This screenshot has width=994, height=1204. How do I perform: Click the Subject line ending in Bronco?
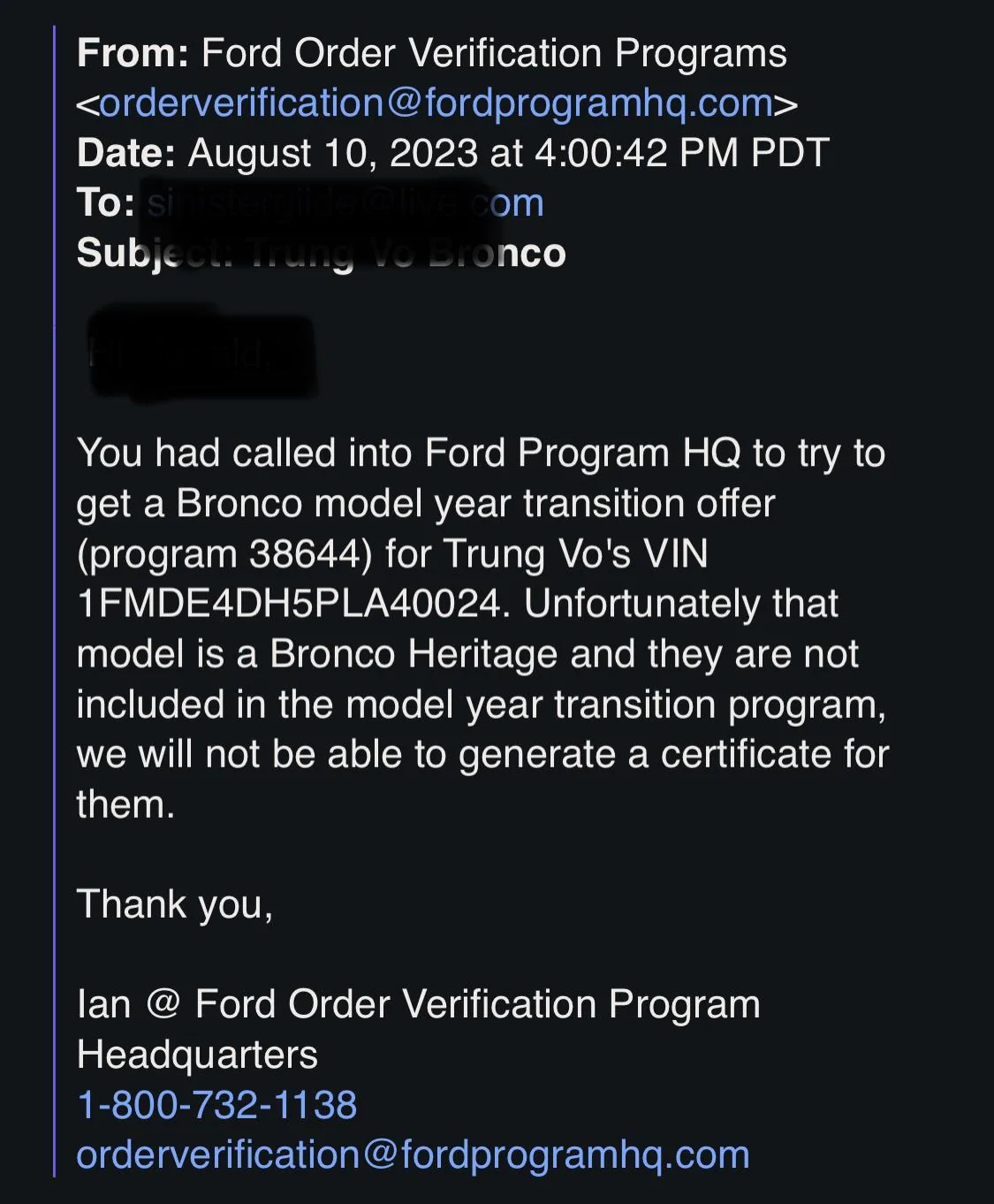[x=322, y=254]
